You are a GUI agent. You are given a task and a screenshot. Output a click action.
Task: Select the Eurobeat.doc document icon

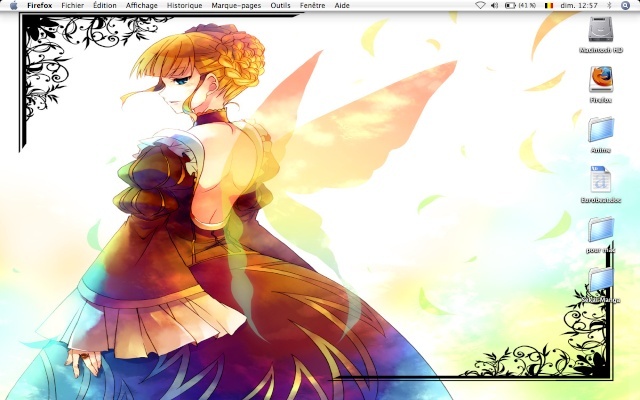(601, 179)
